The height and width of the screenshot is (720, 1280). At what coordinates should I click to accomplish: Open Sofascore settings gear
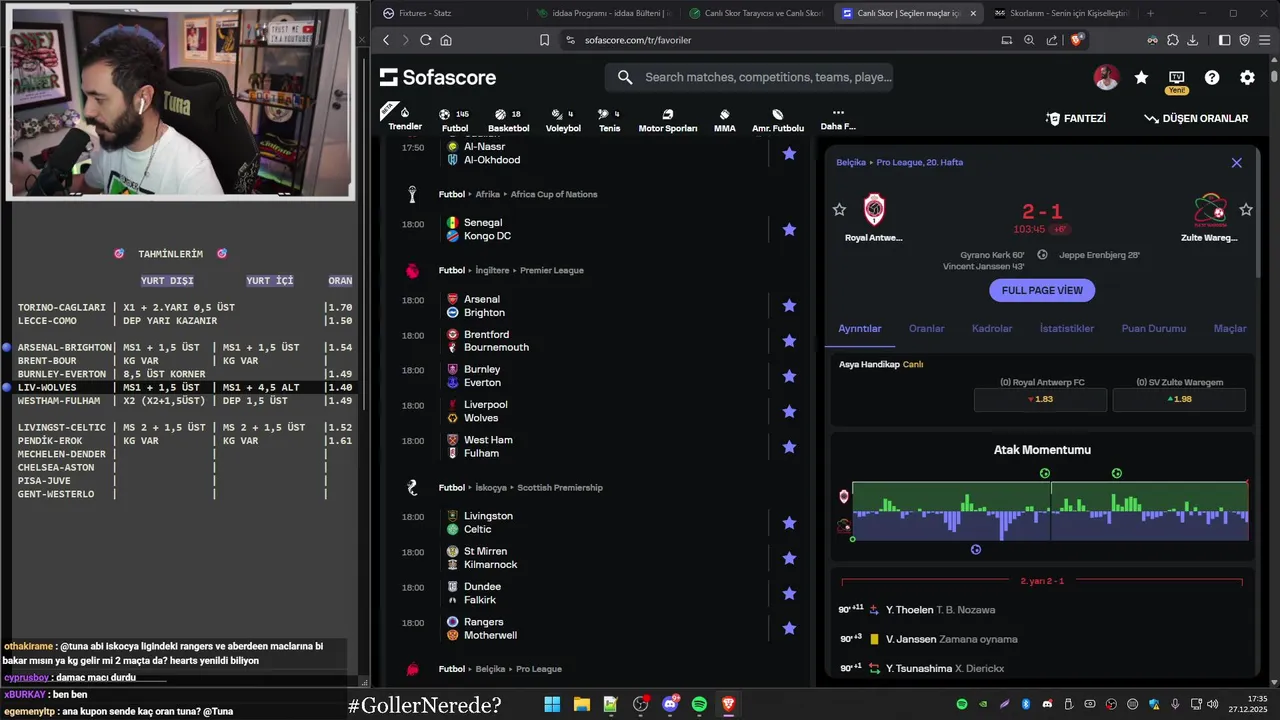[1247, 77]
